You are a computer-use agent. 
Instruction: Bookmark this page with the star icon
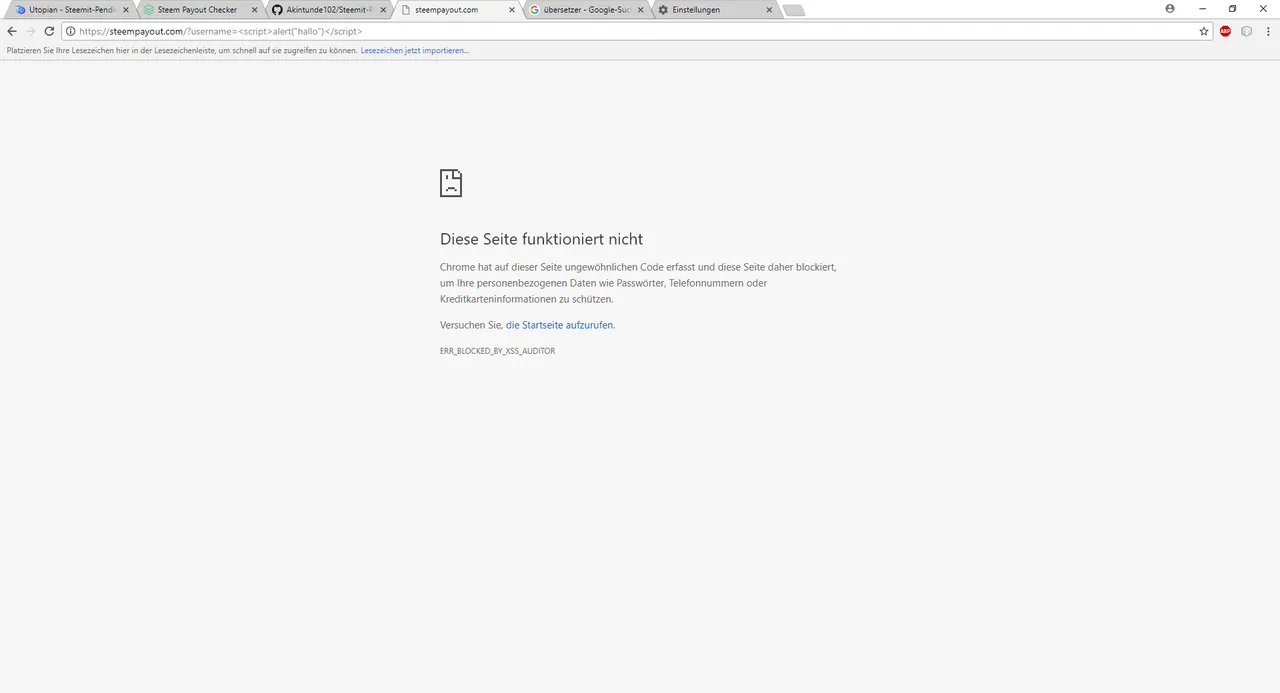point(1204,31)
